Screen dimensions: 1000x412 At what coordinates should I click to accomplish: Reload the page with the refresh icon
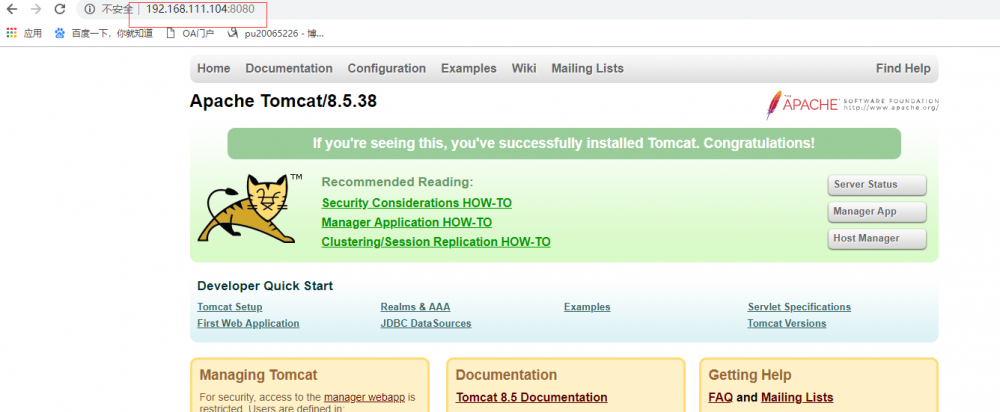click(x=60, y=9)
